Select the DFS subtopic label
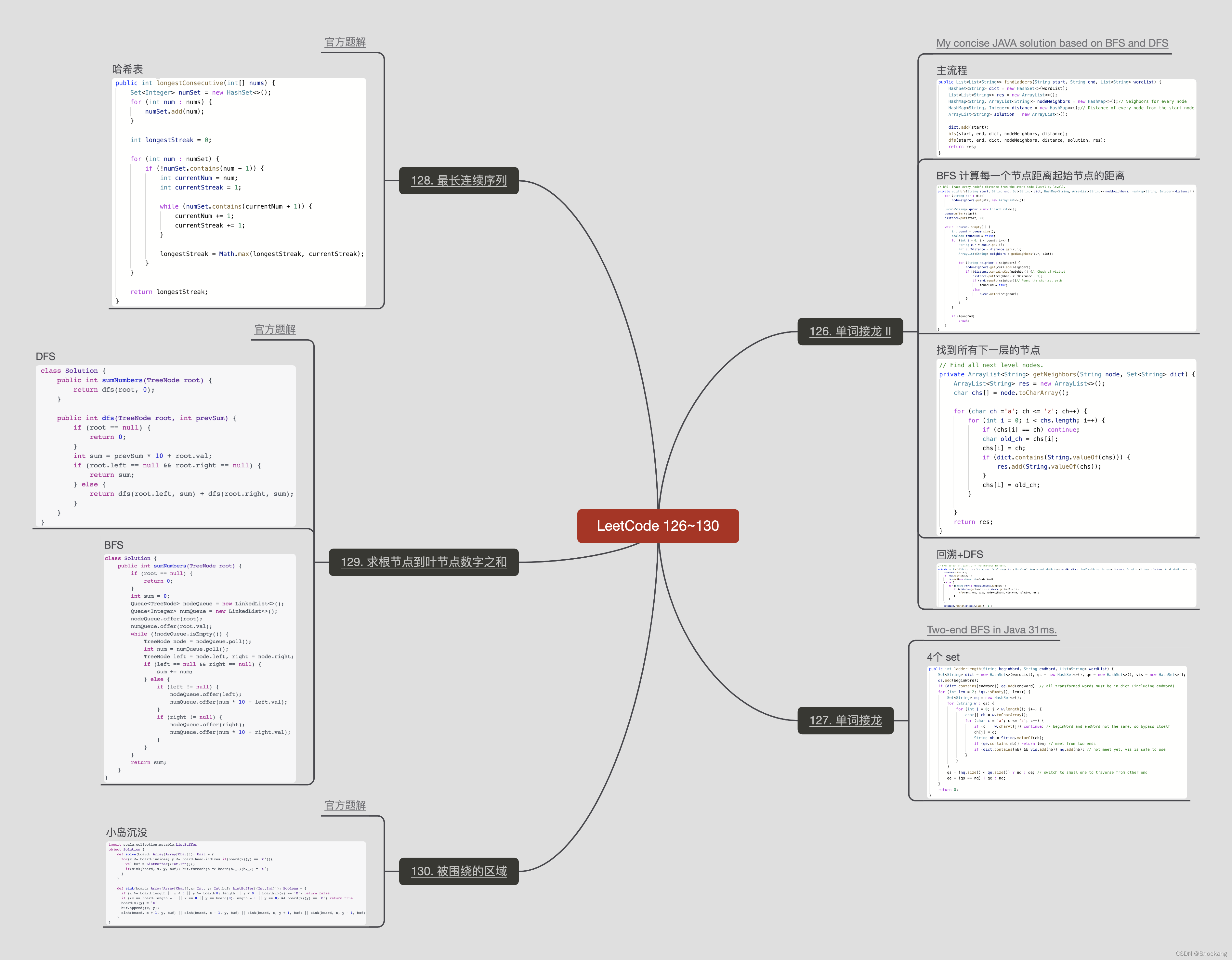 46,357
